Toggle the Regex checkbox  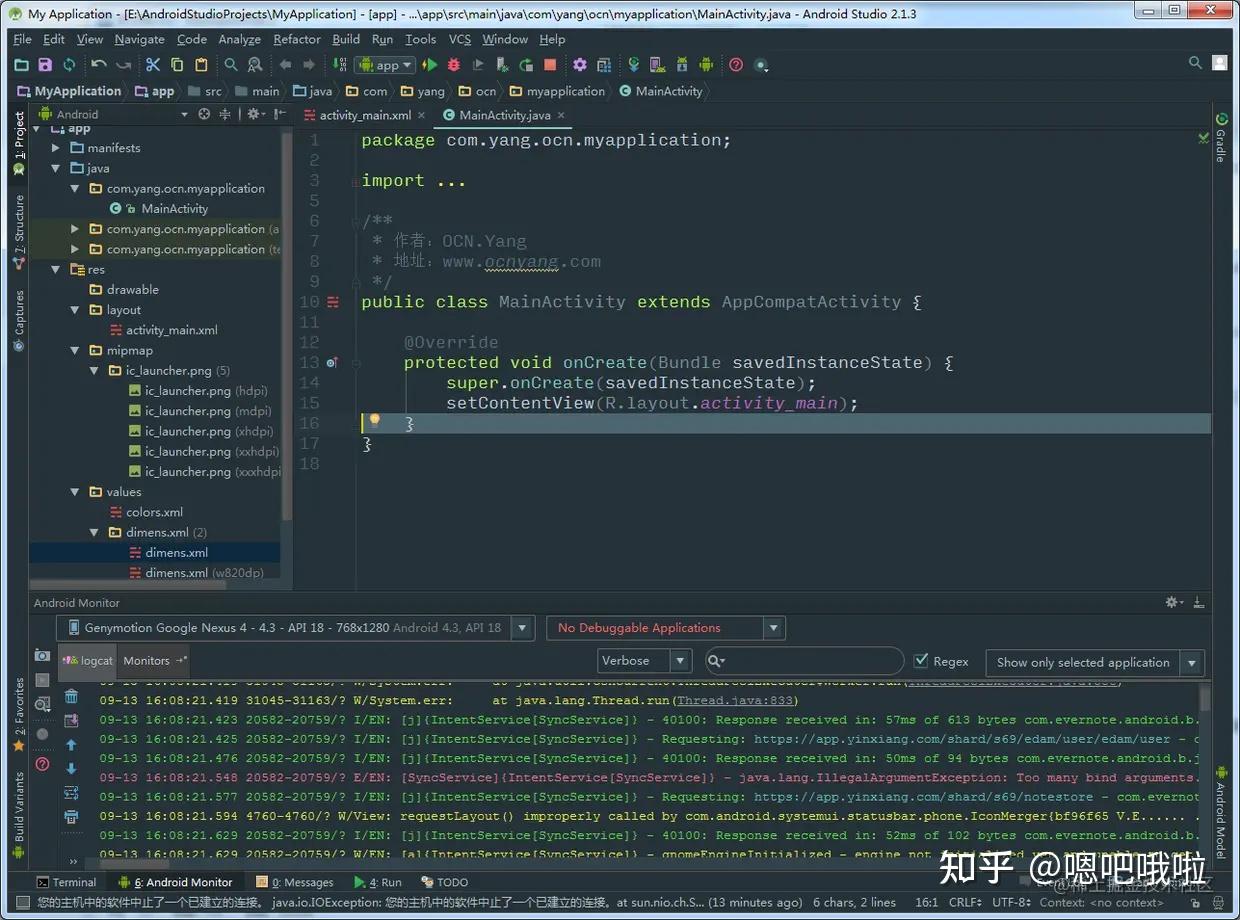coord(922,661)
